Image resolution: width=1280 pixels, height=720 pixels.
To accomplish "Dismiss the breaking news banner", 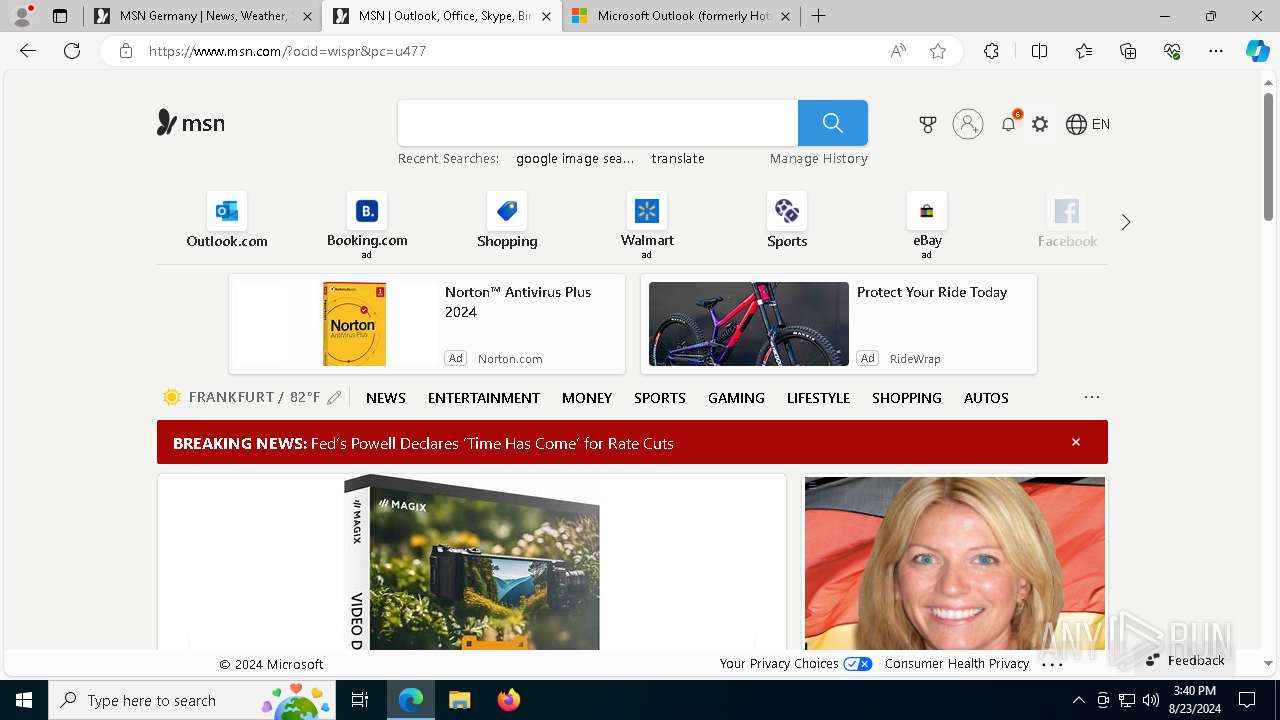I will click(1076, 442).
